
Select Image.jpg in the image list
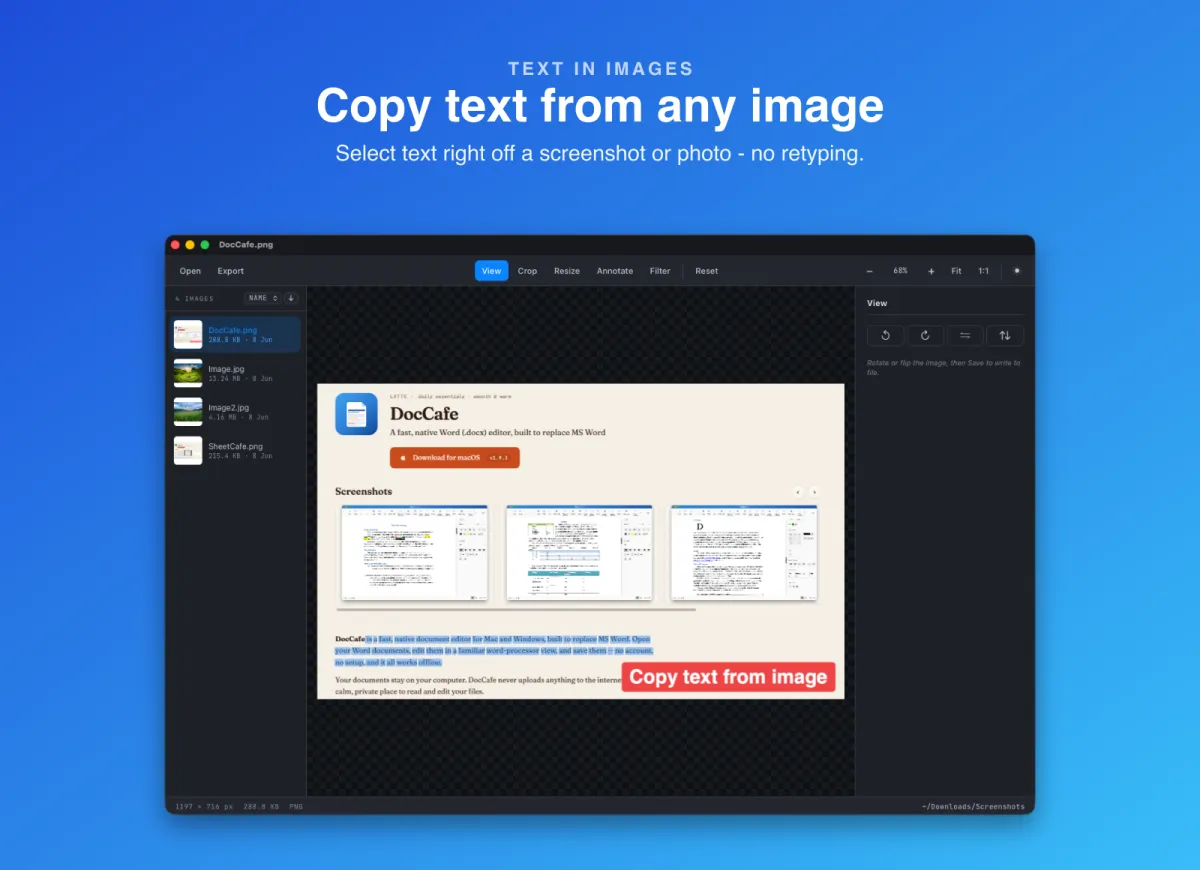(x=237, y=373)
